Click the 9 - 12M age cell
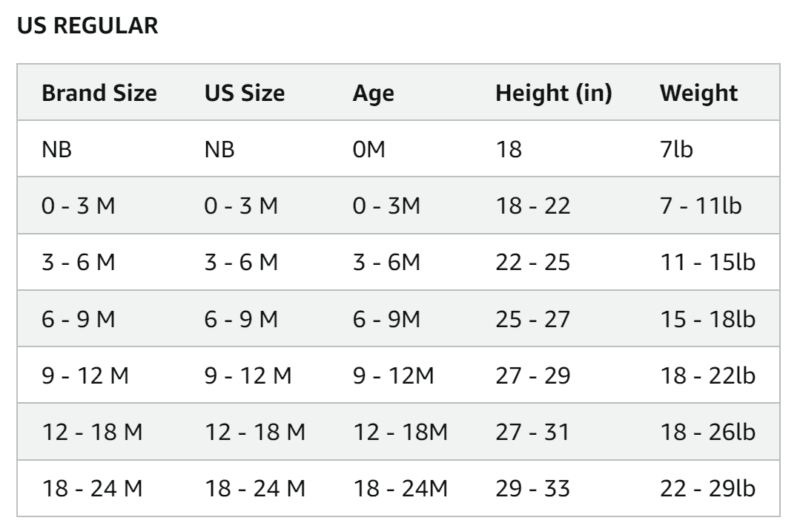 pyautogui.click(x=393, y=376)
